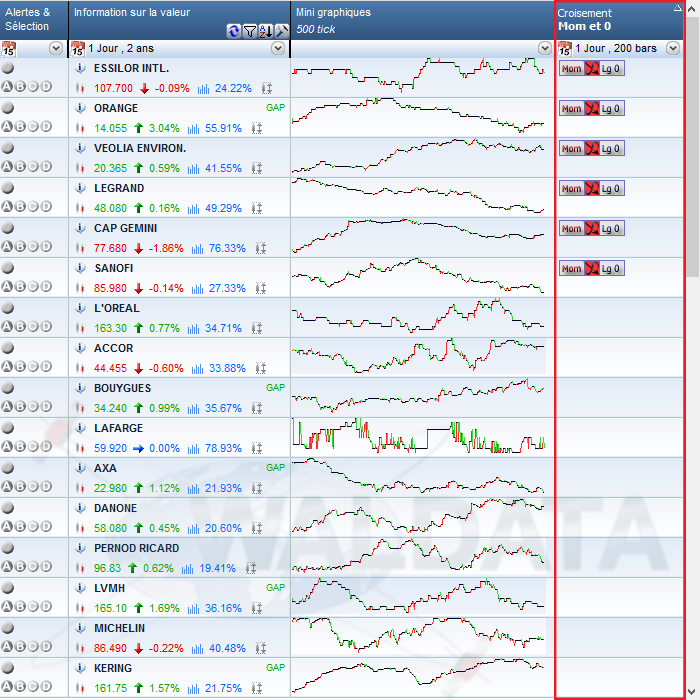The width and height of the screenshot is (700, 700).
Task: Click vertical scrollbar thumb
Action: pyautogui.click(x=693, y=147)
